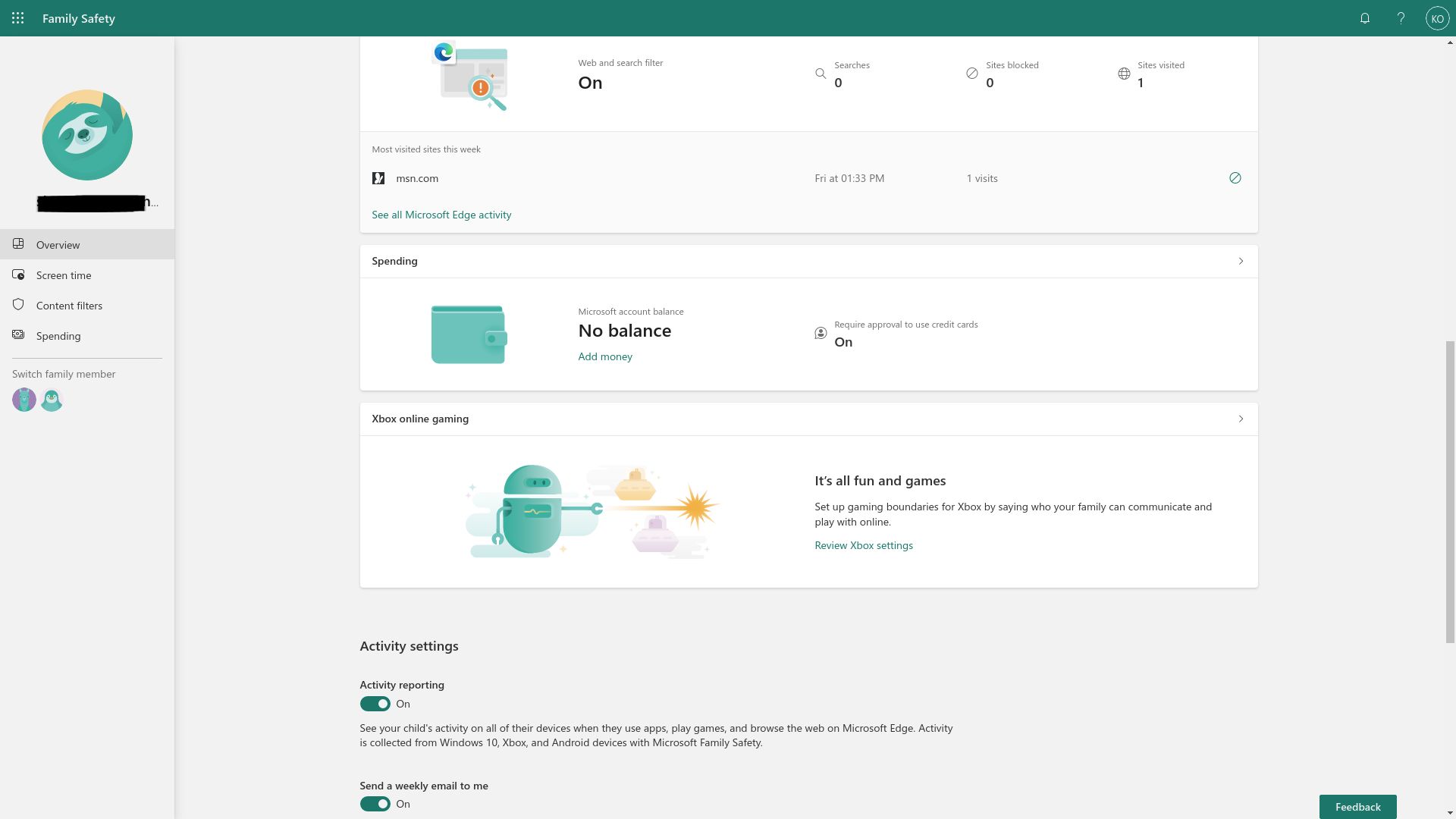The image size is (1456, 819).
Task: Click the help question mark icon
Action: click(x=1401, y=18)
